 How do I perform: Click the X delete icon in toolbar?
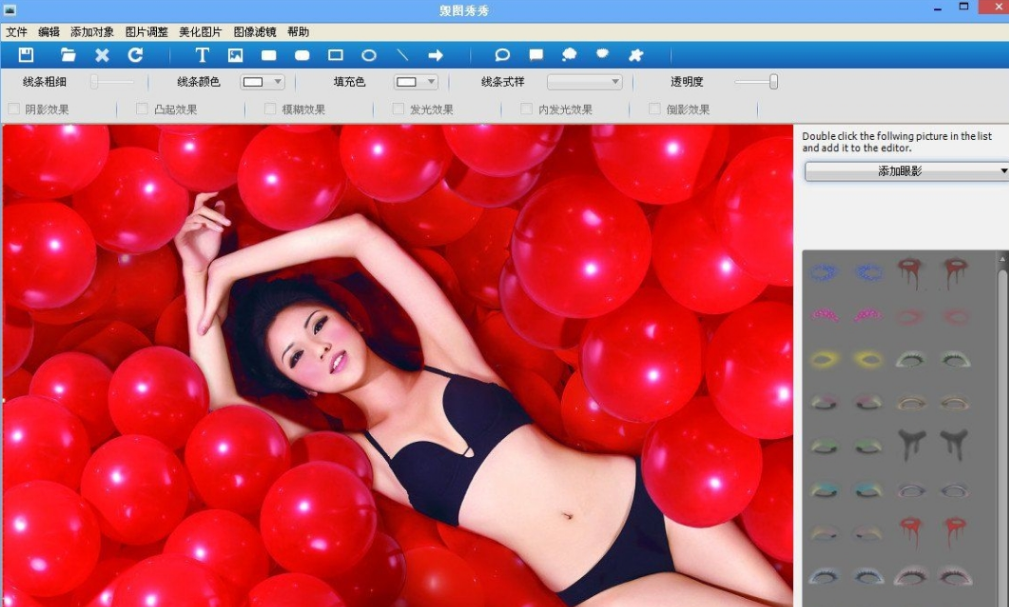point(102,55)
